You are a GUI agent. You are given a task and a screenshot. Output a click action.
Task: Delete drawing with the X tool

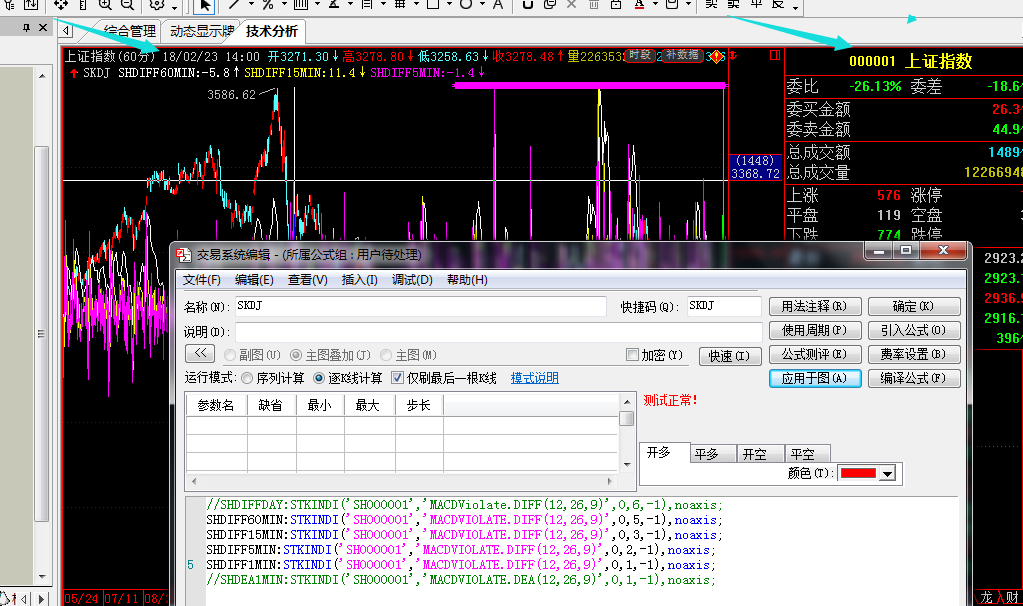(x=572, y=5)
